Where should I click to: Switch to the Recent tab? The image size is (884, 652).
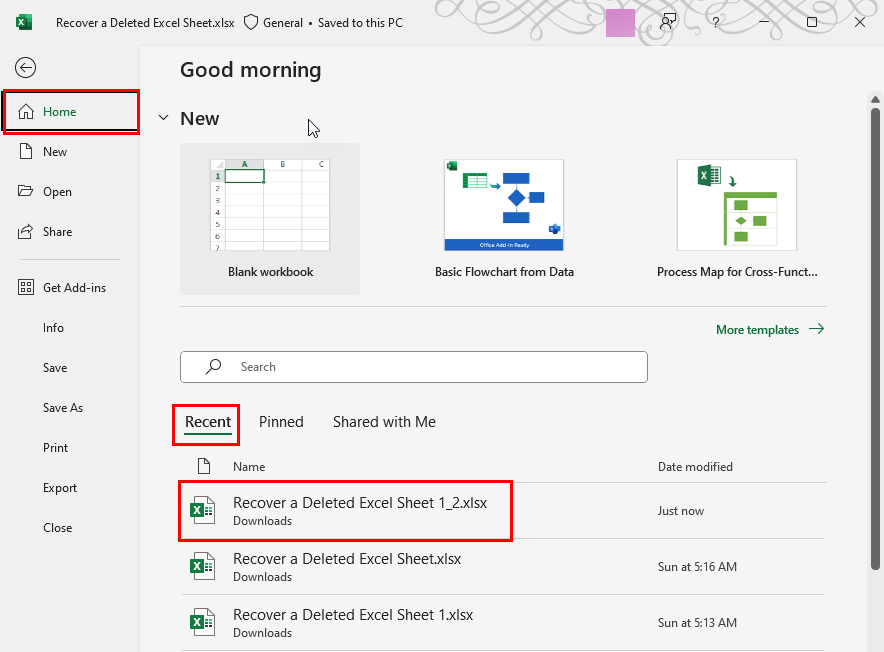(x=208, y=422)
